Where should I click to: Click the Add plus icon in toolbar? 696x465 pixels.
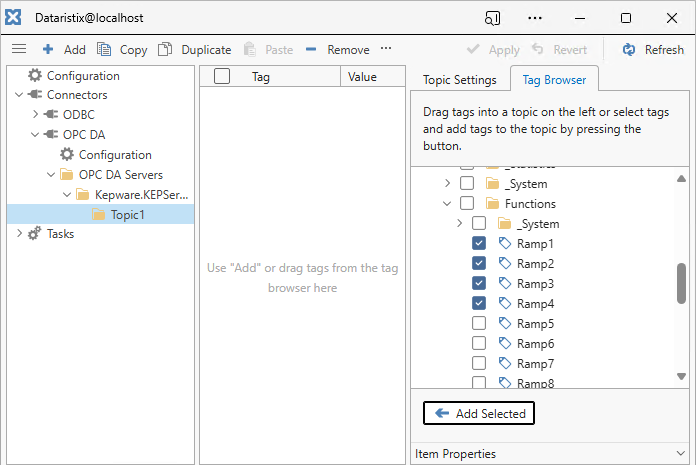click(x=48, y=50)
